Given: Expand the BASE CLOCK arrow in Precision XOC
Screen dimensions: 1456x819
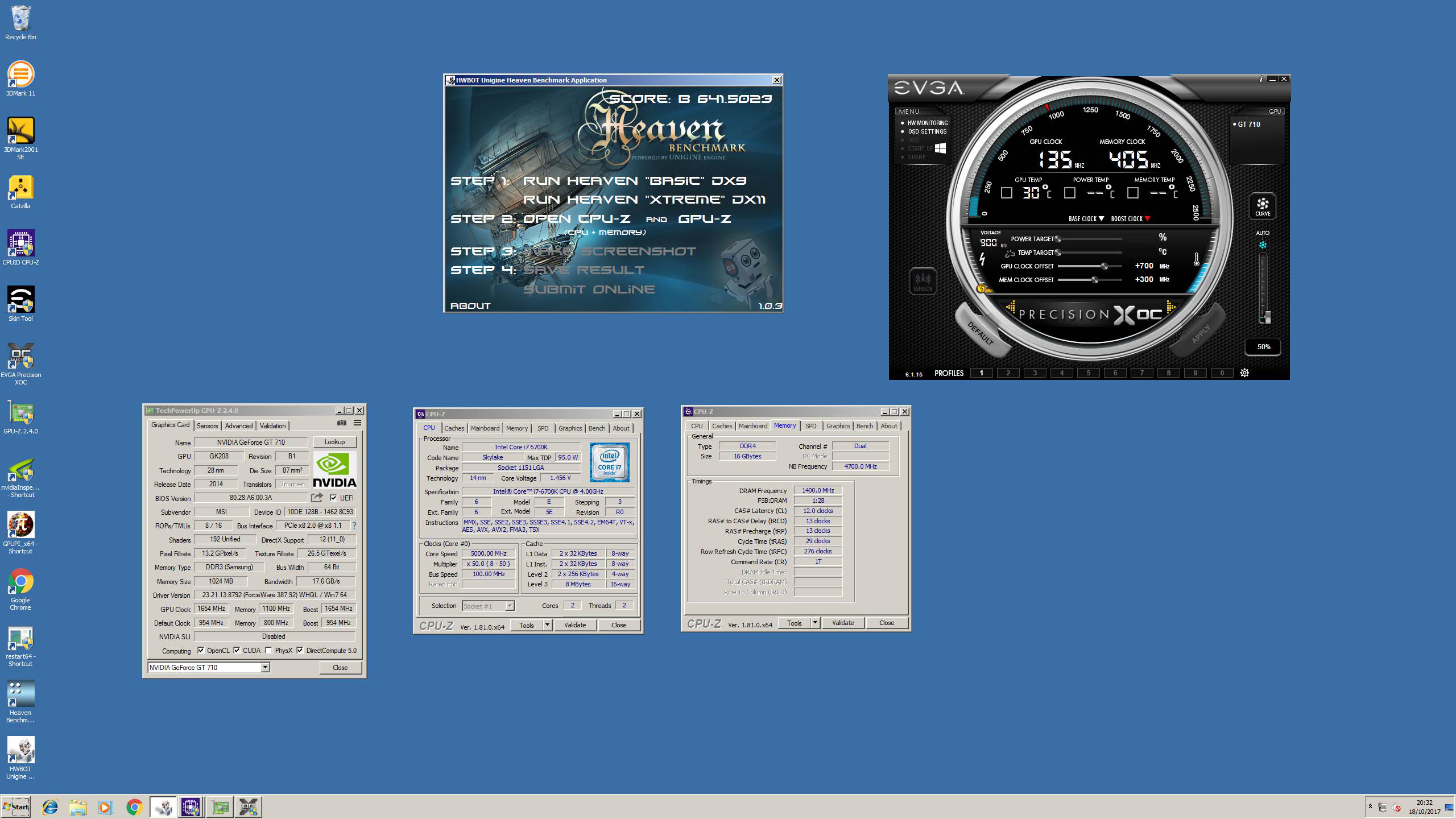Looking at the screenshot, I should click(1101, 218).
